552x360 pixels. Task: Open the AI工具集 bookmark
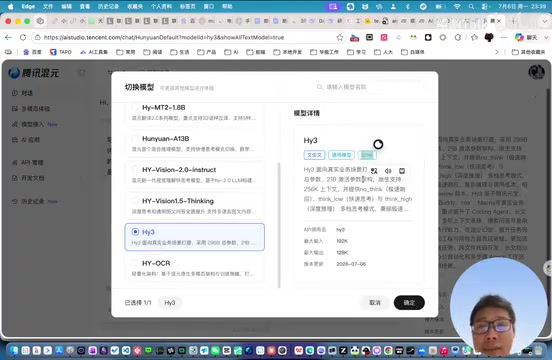[x=94, y=52]
